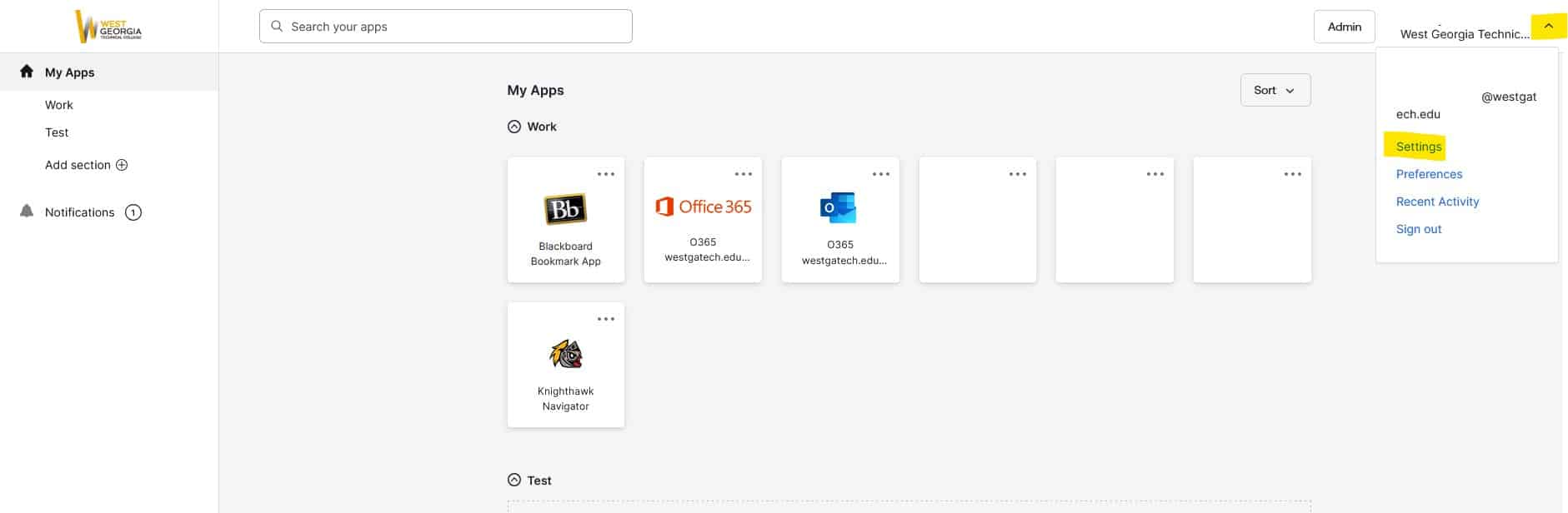Viewport: 1568px width, 513px height.
Task: Click the O365 westgatech.edu label under Outlook
Action: [844, 252]
